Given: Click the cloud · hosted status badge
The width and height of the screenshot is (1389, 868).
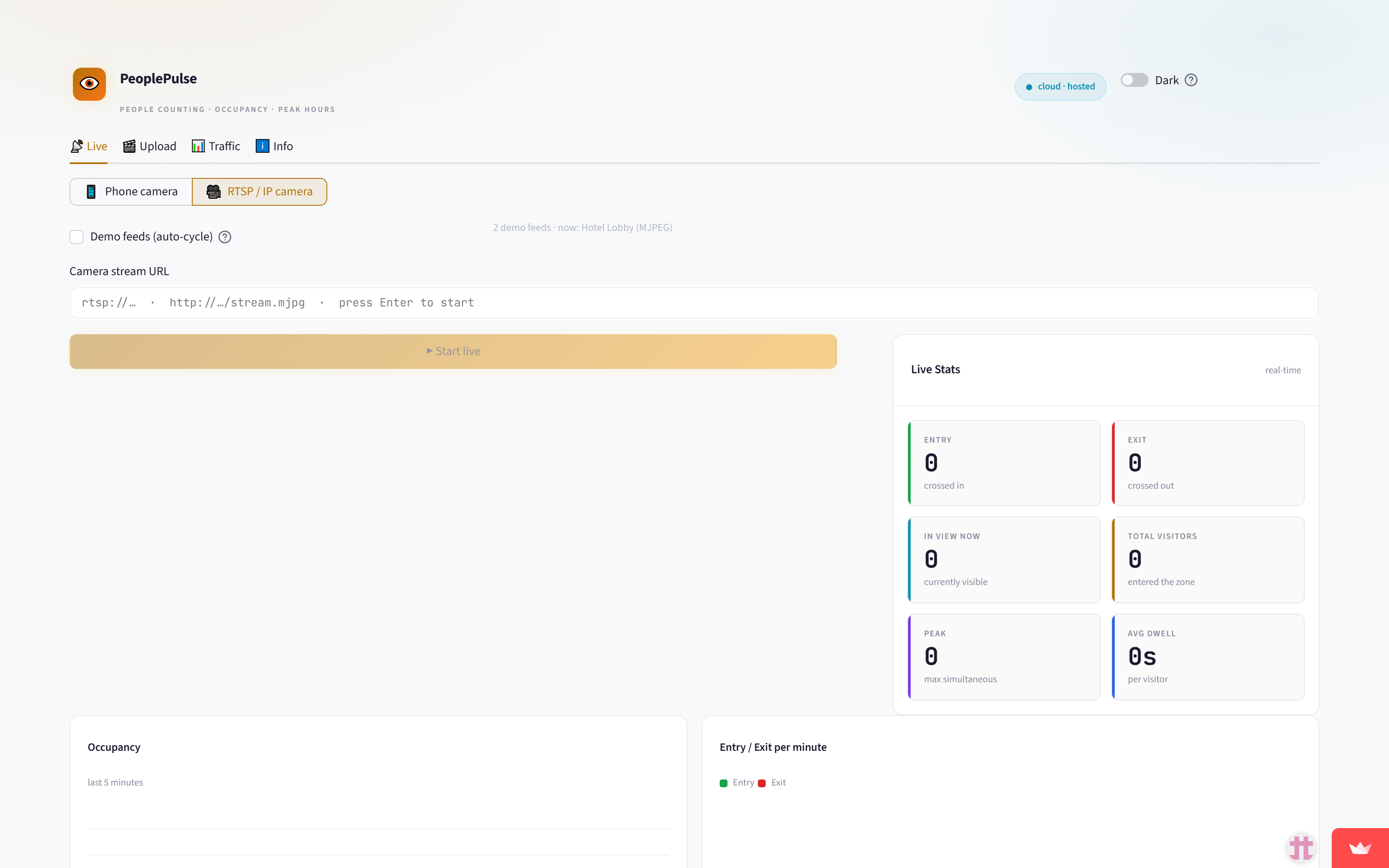Looking at the screenshot, I should click(1060, 87).
